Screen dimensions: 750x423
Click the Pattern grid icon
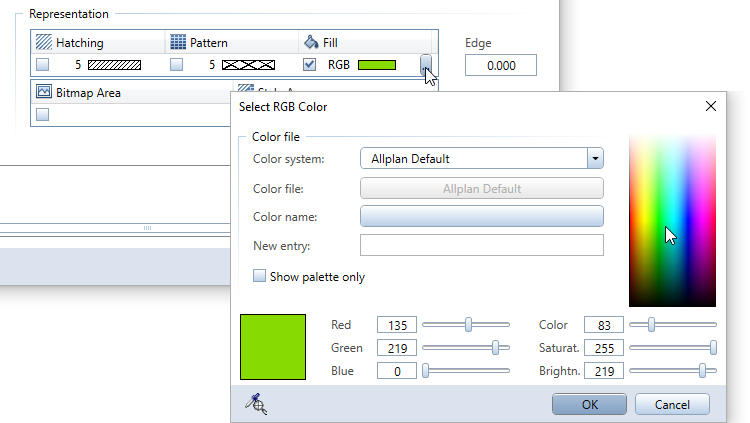178,43
